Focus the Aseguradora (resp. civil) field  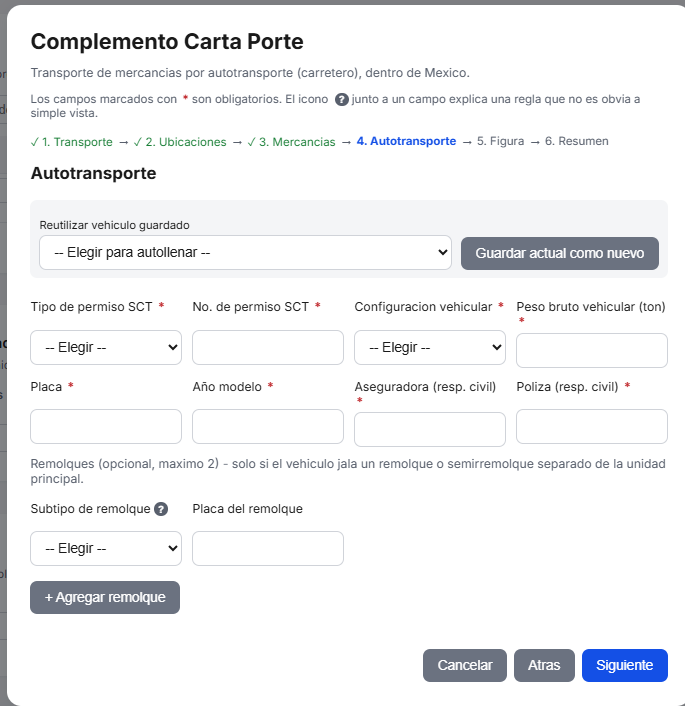[x=430, y=430]
